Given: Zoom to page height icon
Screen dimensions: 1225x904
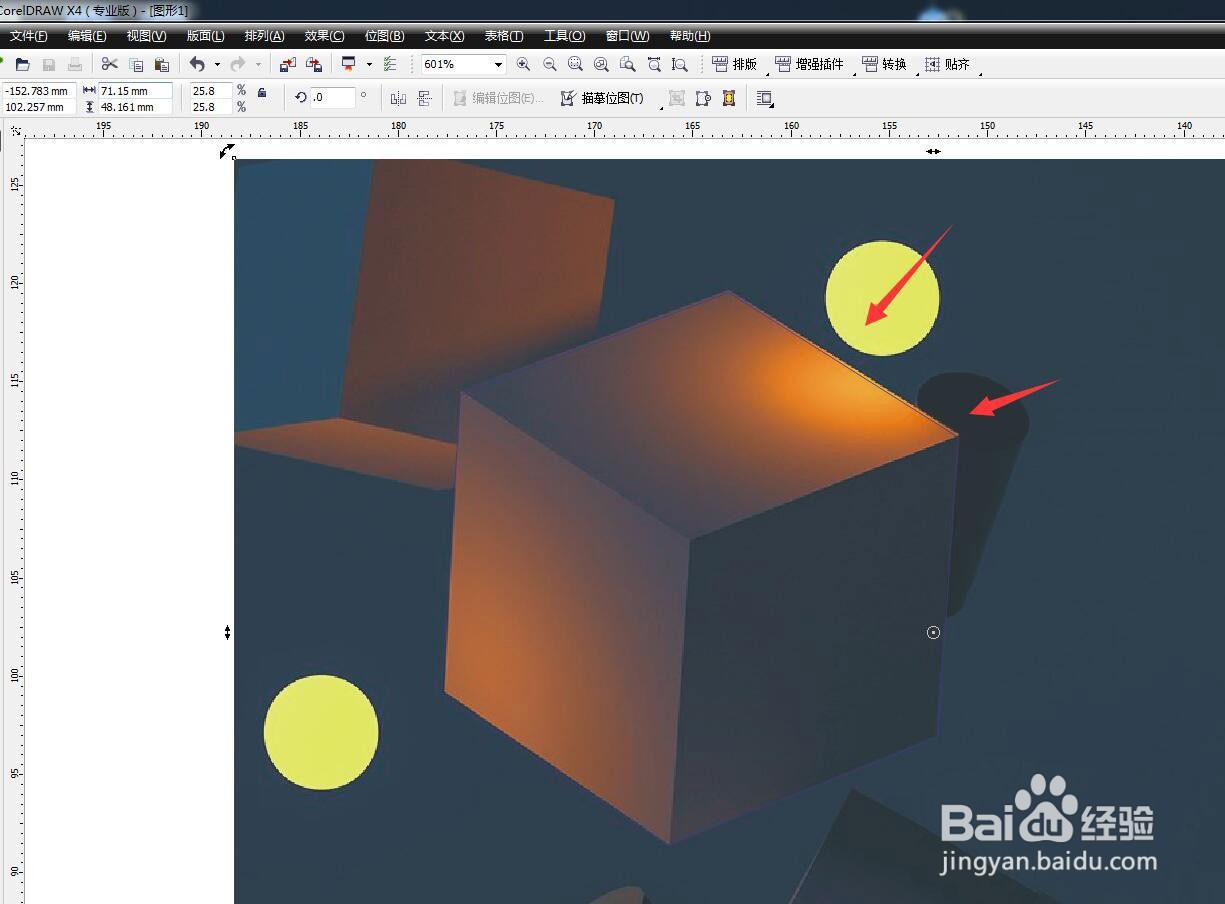Looking at the screenshot, I should click(680, 64).
